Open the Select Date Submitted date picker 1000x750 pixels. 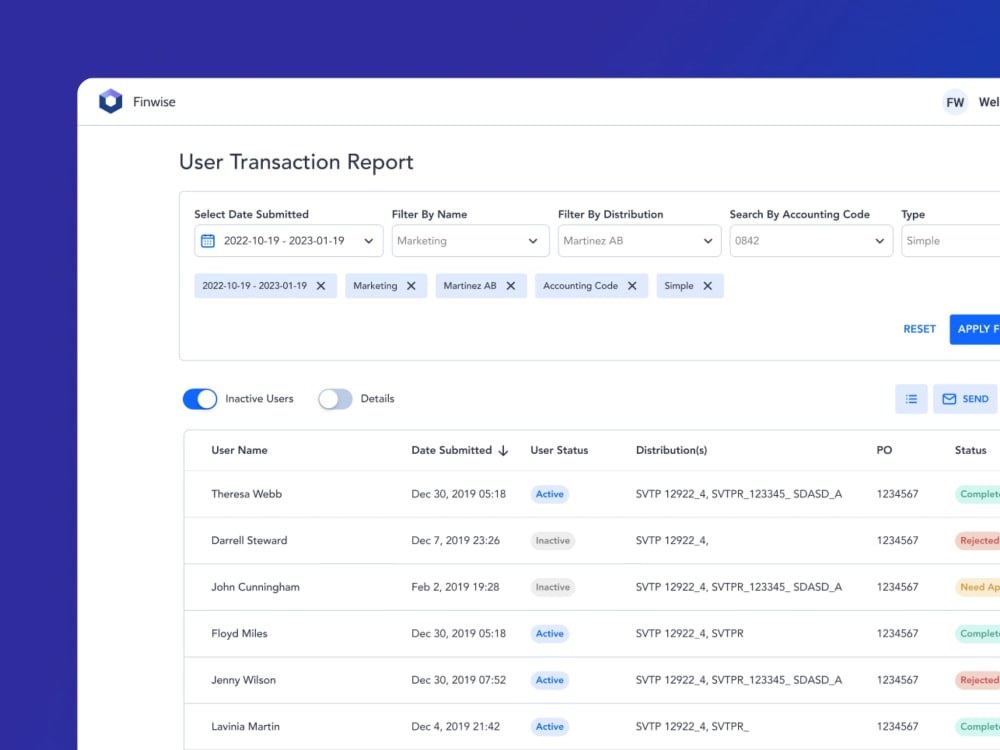[x=288, y=240]
